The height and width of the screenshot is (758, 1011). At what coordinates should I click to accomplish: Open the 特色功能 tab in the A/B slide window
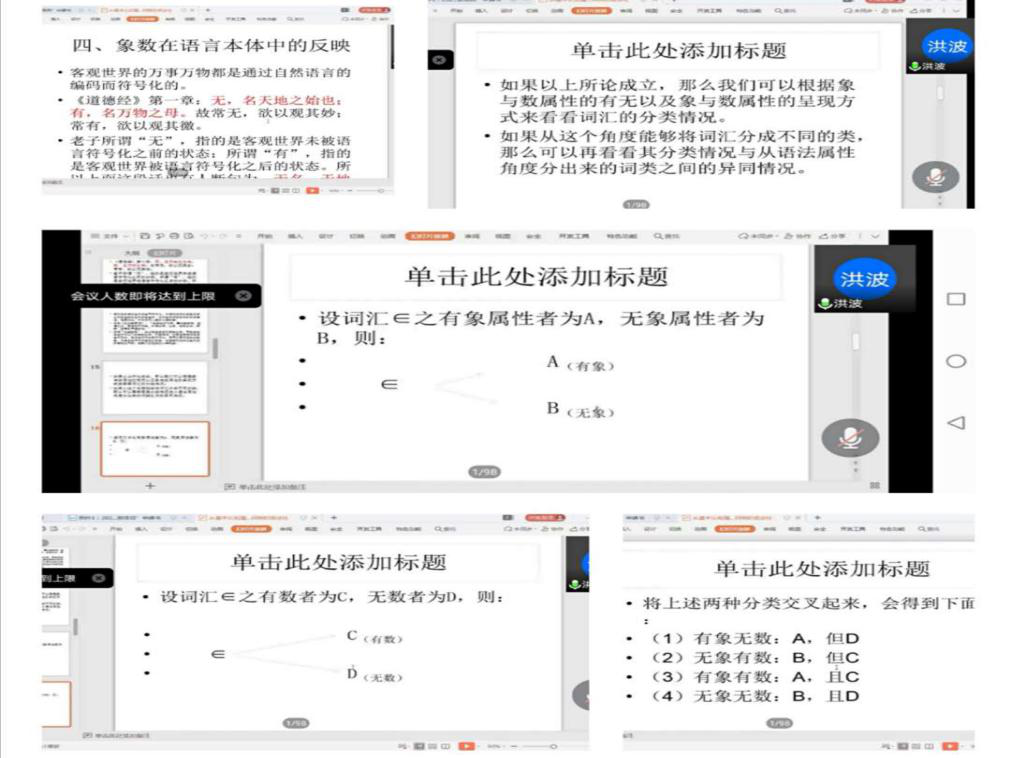[622, 237]
